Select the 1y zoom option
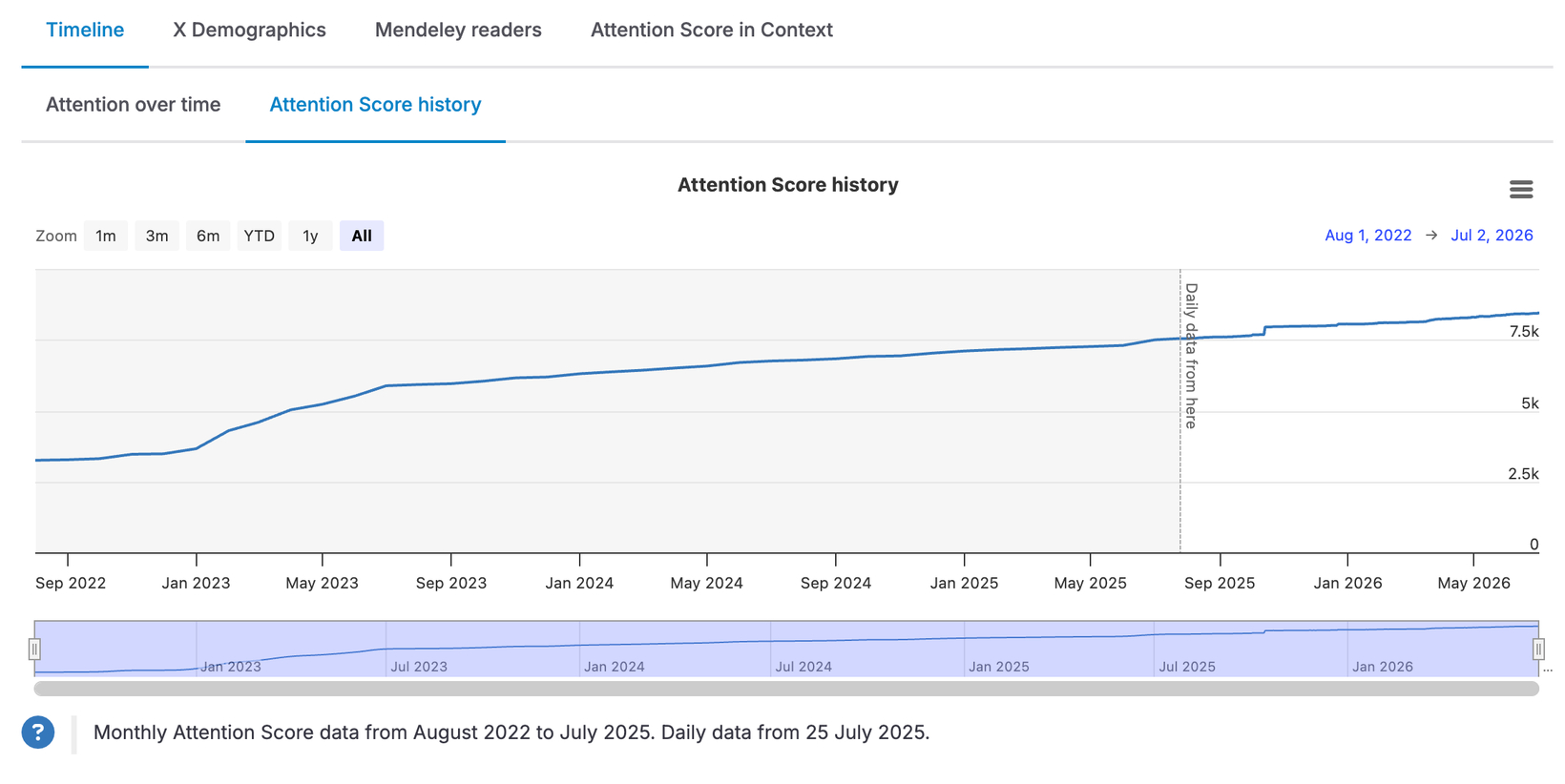This screenshot has height=784, width=1565. click(x=310, y=236)
